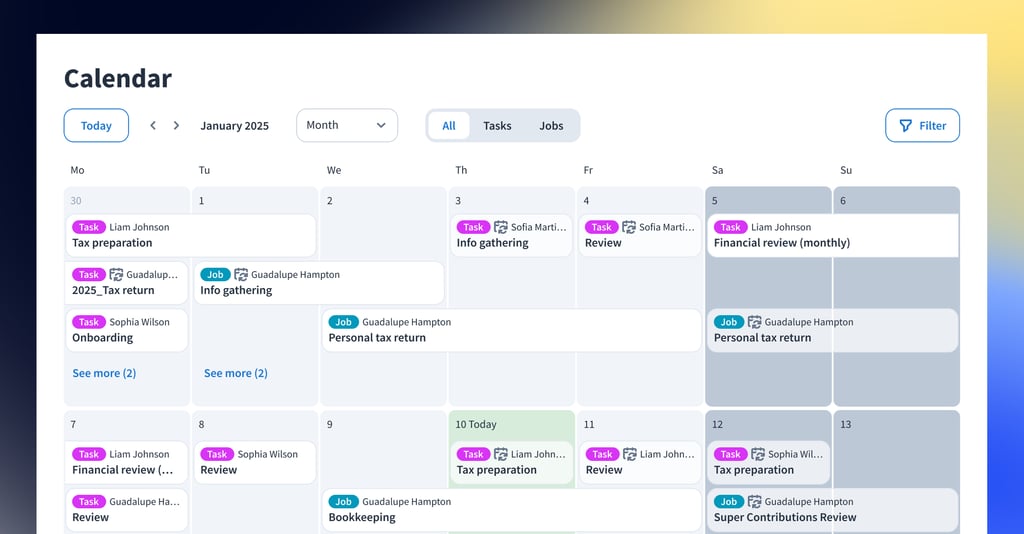Open the Bookkeeping job bar
Viewport: 1024px width, 534px height.
pos(511,510)
